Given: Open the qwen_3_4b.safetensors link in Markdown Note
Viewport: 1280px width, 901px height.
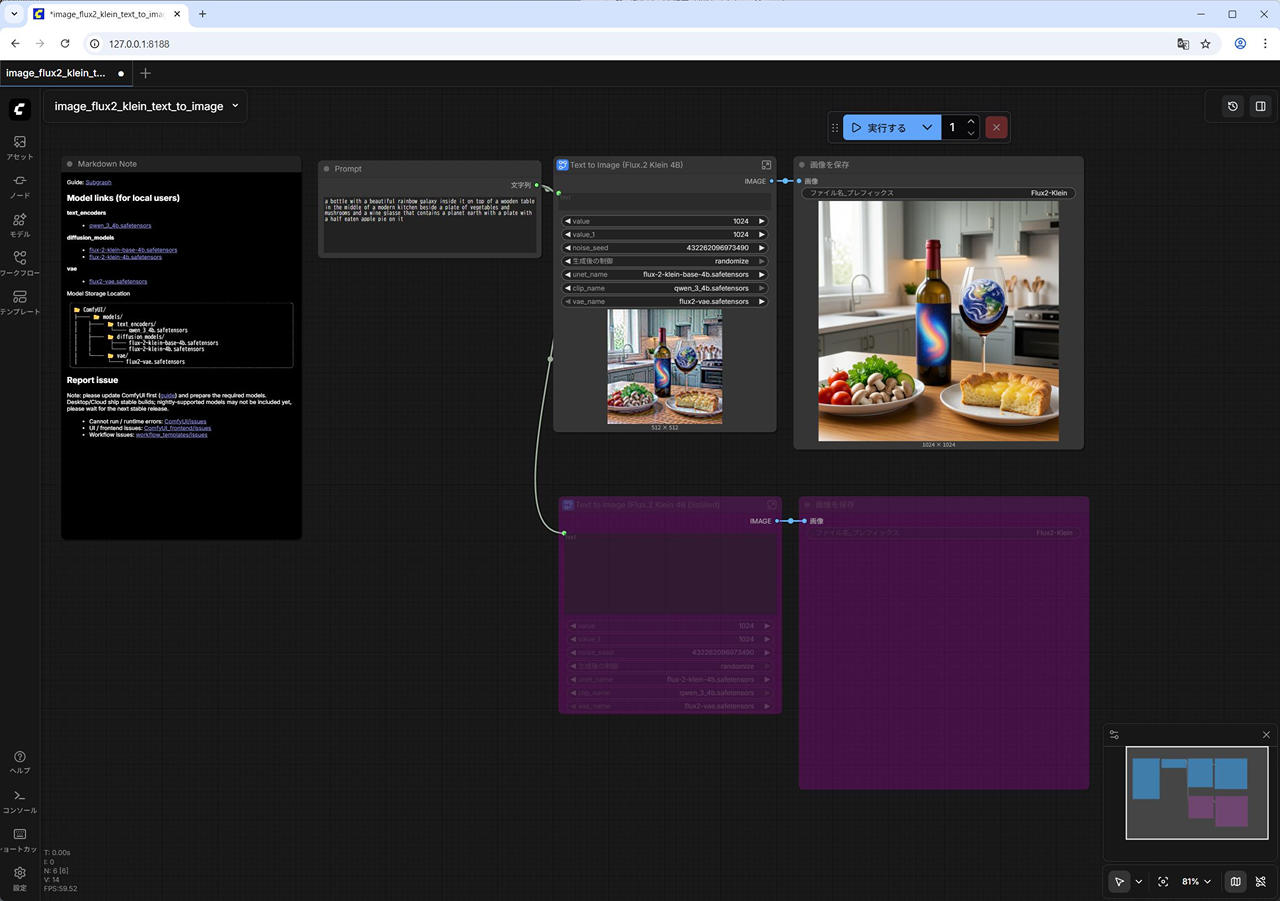Looking at the screenshot, I should 120,226.
